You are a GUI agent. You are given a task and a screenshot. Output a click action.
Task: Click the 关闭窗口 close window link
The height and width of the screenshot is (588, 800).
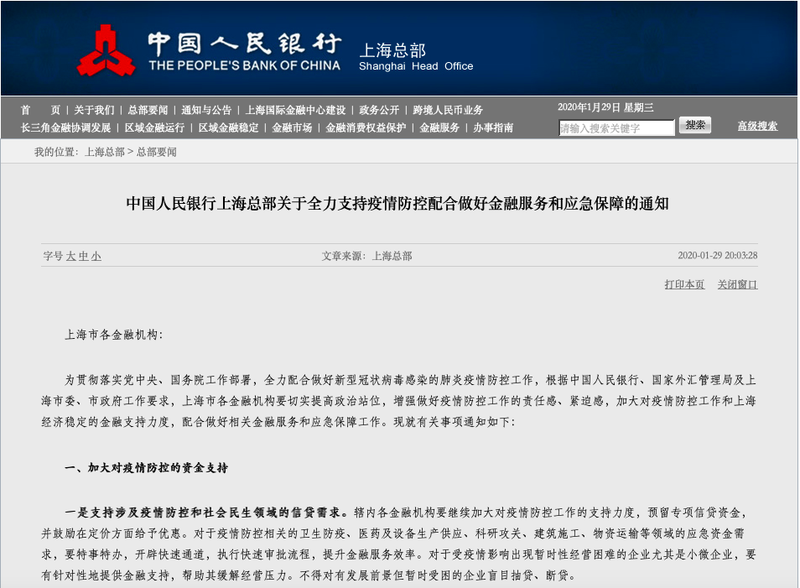pos(737,284)
